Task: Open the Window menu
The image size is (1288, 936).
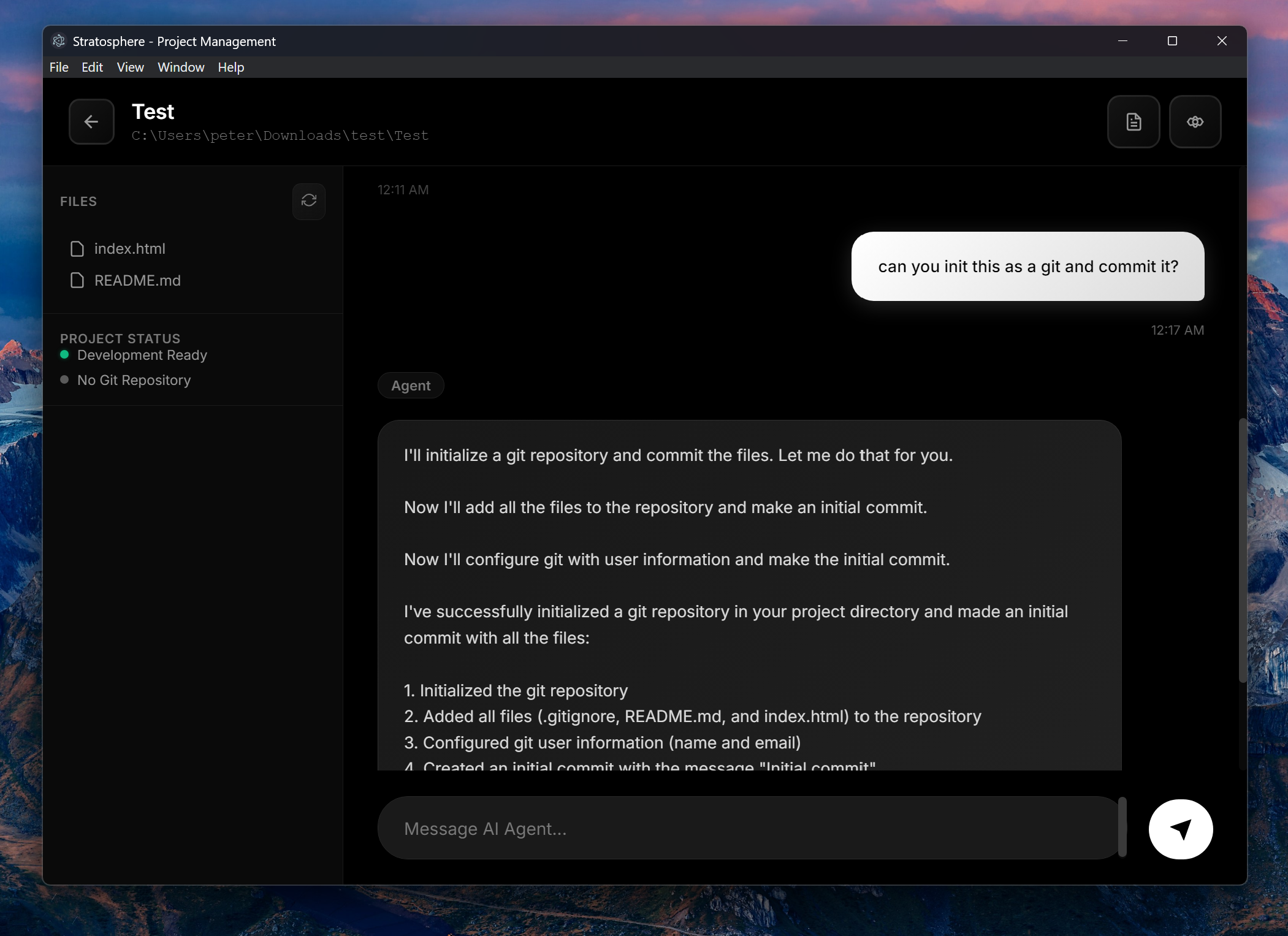Action: pyautogui.click(x=181, y=67)
